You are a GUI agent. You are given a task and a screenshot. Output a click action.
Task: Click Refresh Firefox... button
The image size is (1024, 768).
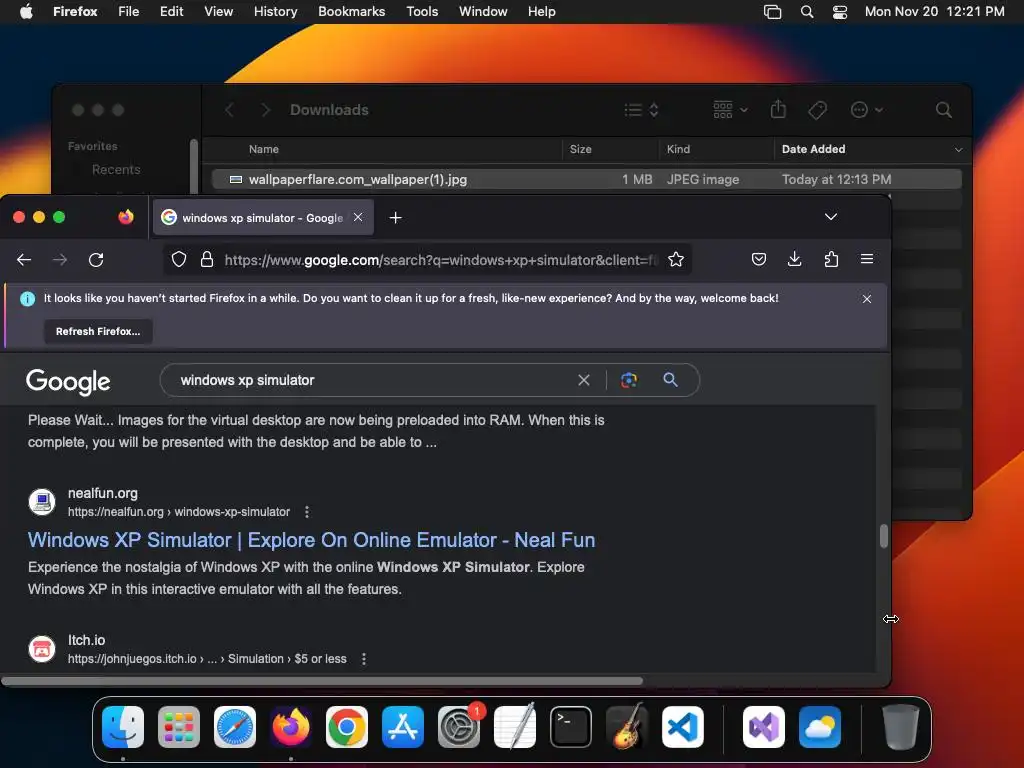(98, 331)
